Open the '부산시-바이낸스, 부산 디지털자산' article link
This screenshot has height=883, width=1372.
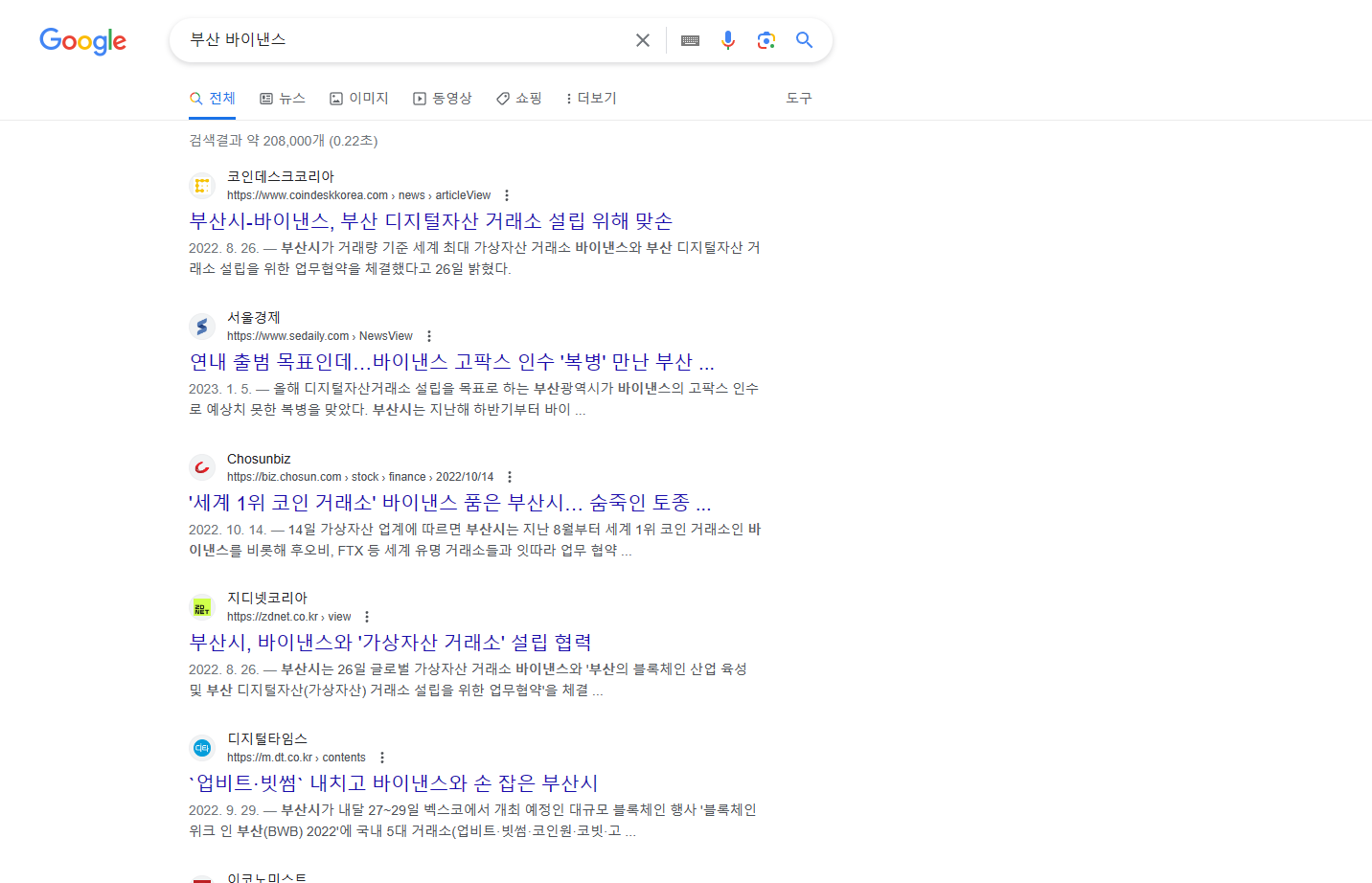pos(430,221)
